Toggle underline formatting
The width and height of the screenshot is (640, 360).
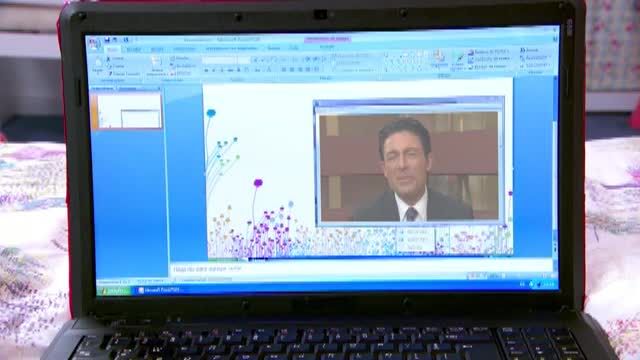(x=222, y=70)
